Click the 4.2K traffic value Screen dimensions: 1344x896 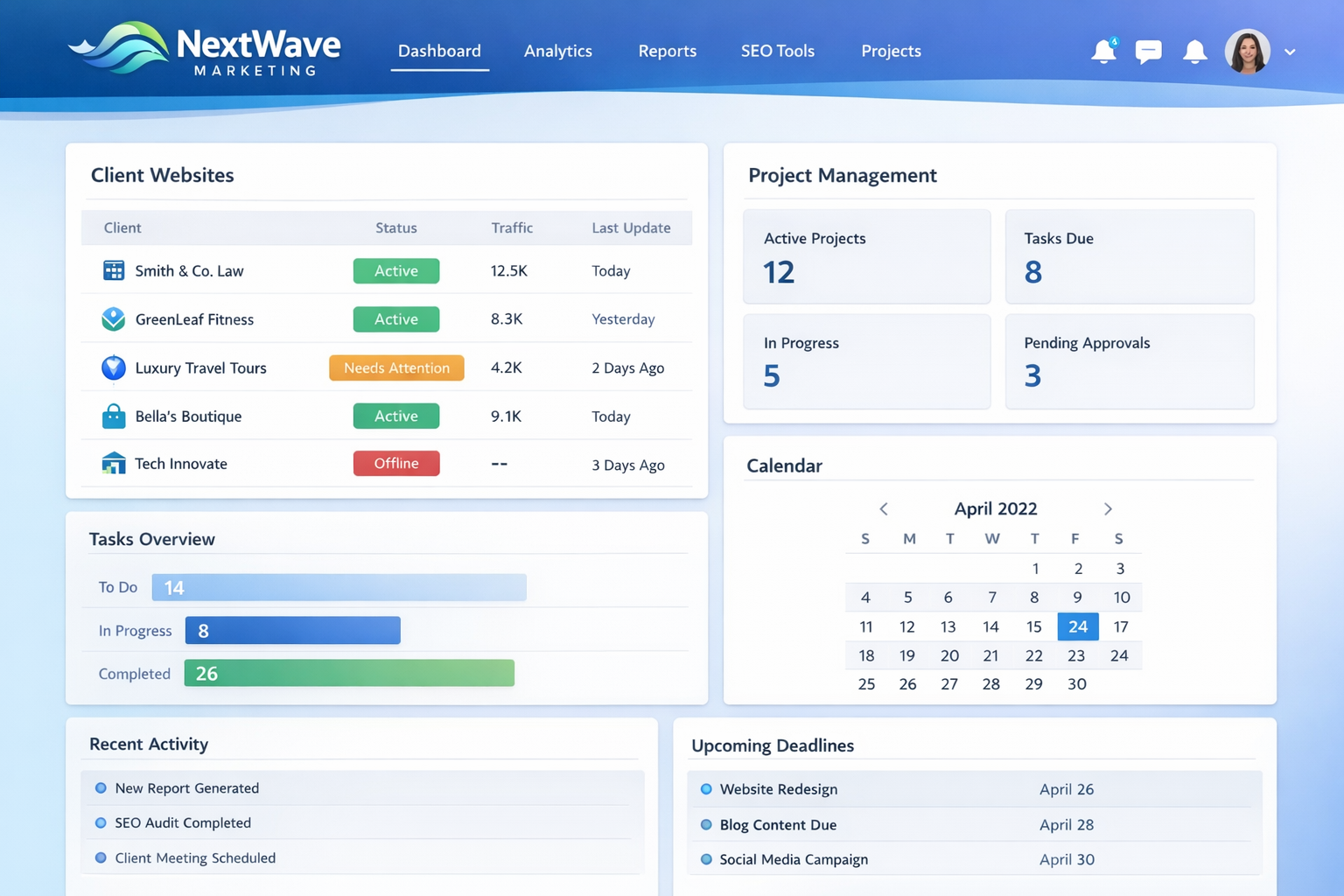click(507, 368)
